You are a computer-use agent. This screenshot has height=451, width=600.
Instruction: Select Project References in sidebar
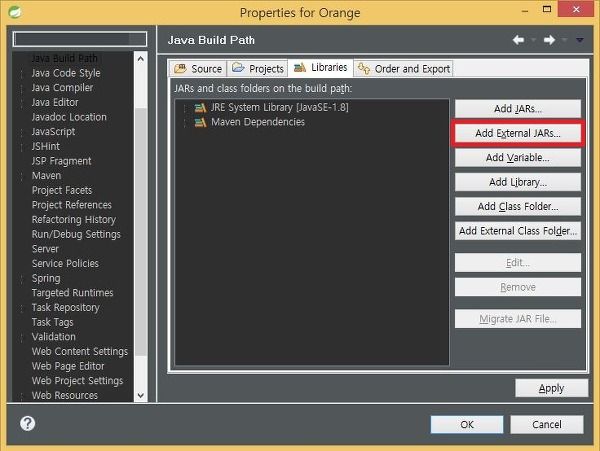tap(72, 205)
